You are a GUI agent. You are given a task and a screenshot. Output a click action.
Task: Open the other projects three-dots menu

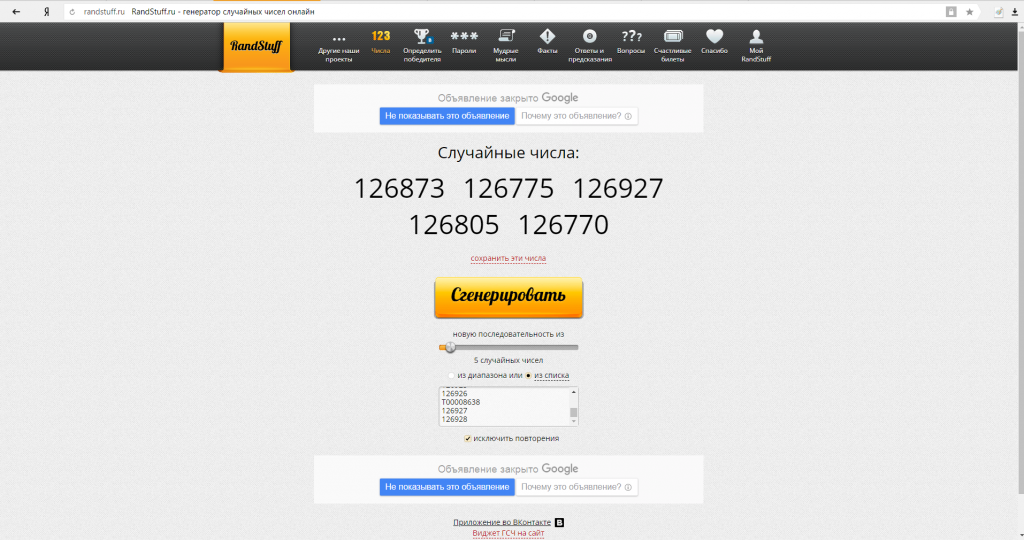(x=338, y=46)
